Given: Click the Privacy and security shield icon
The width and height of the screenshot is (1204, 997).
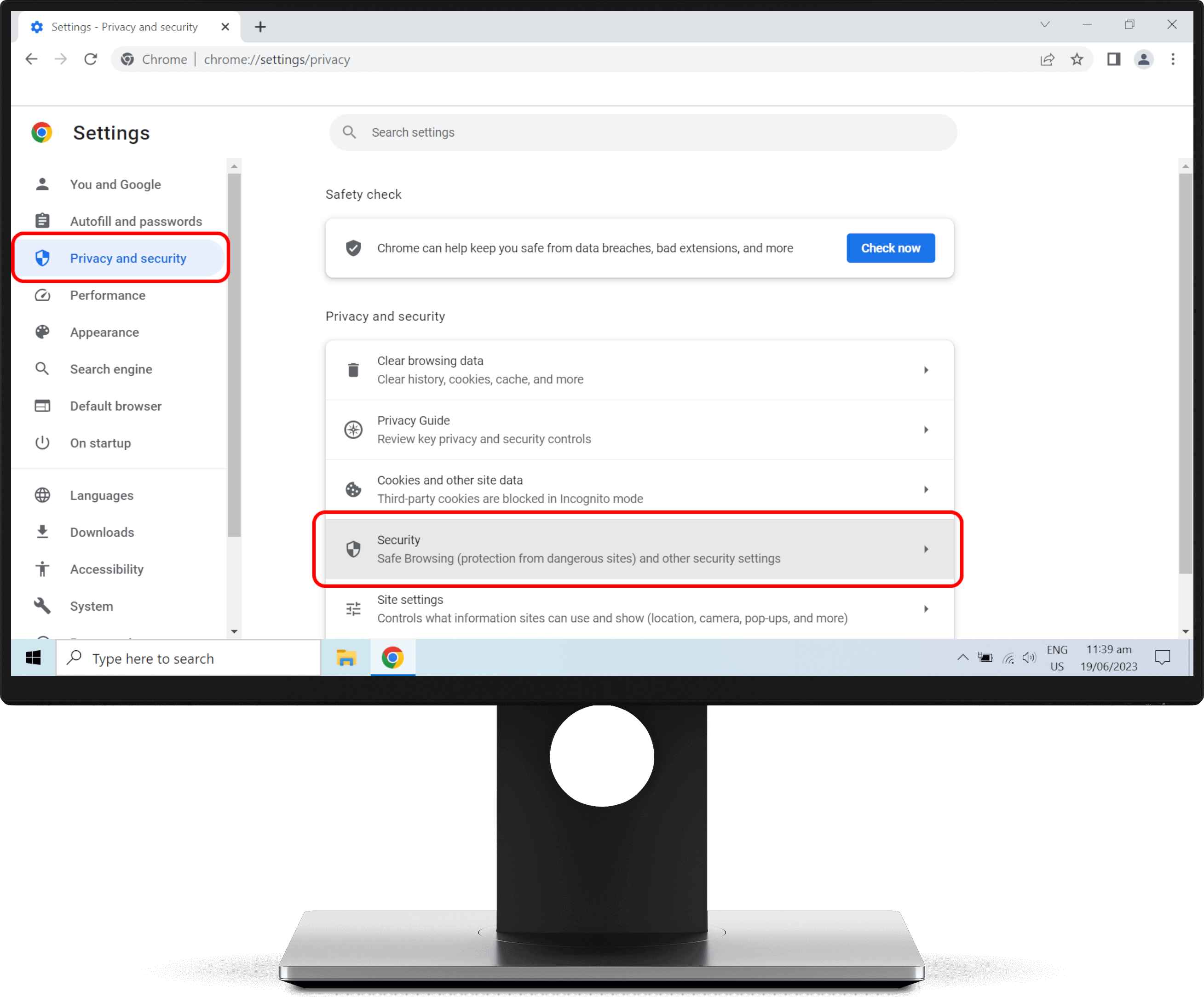Looking at the screenshot, I should point(42,258).
